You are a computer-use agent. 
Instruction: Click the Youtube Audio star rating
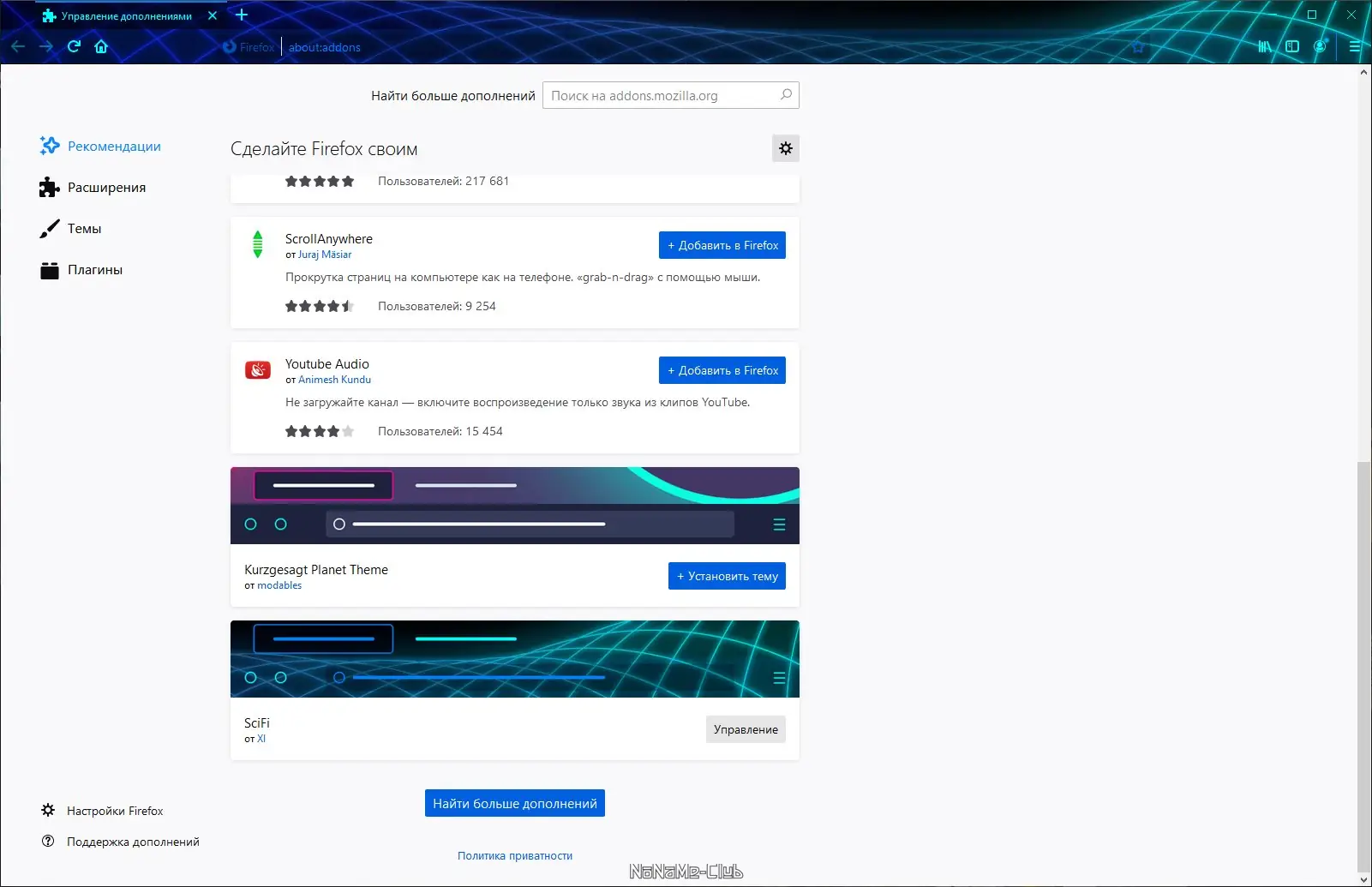pyautogui.click(x=320, y=431)
